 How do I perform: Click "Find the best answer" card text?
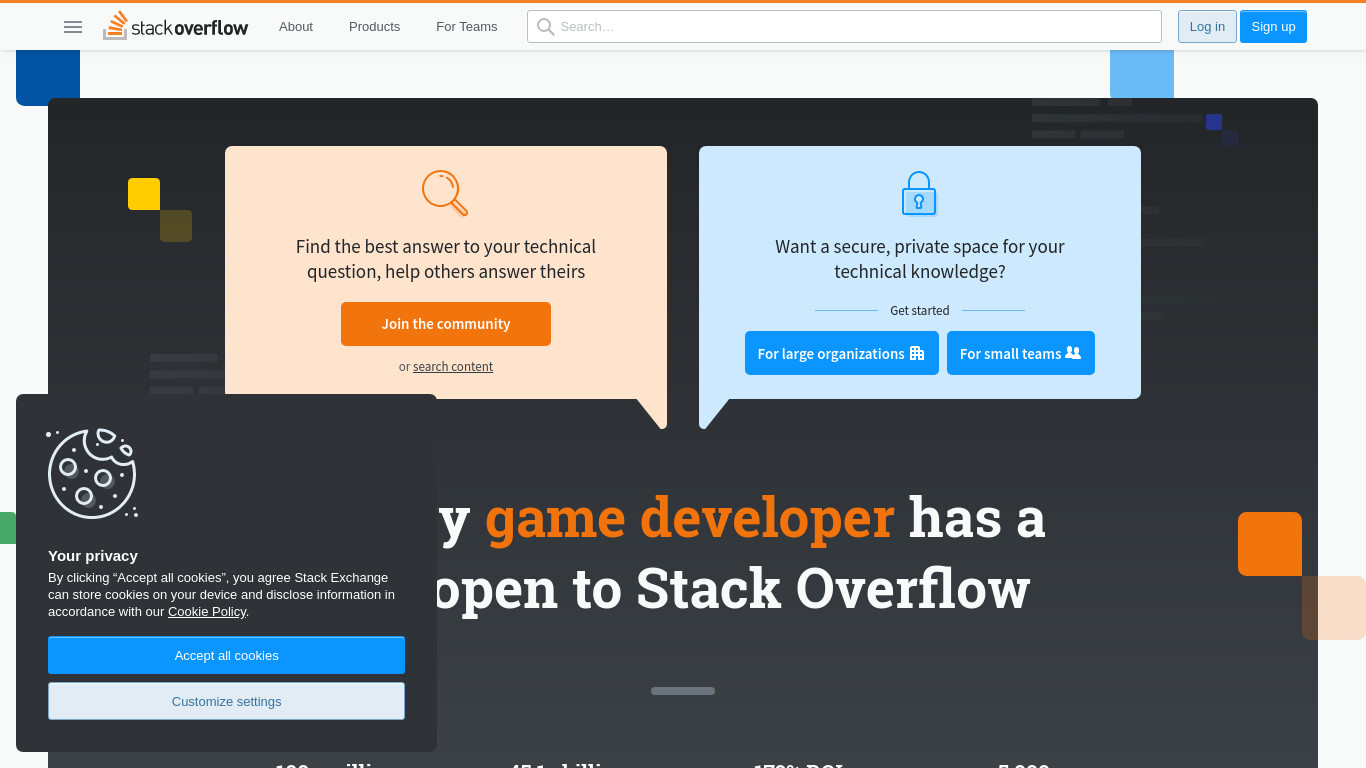[446, 259]
